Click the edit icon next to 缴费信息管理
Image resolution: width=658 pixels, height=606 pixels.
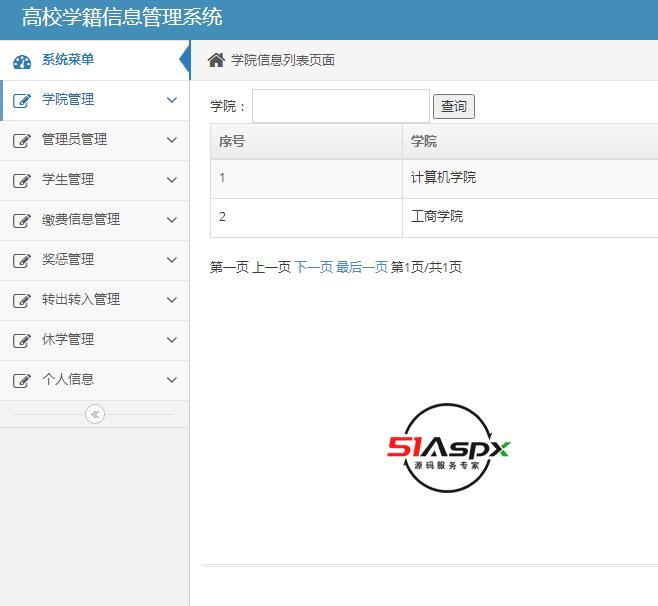(22, 220)
